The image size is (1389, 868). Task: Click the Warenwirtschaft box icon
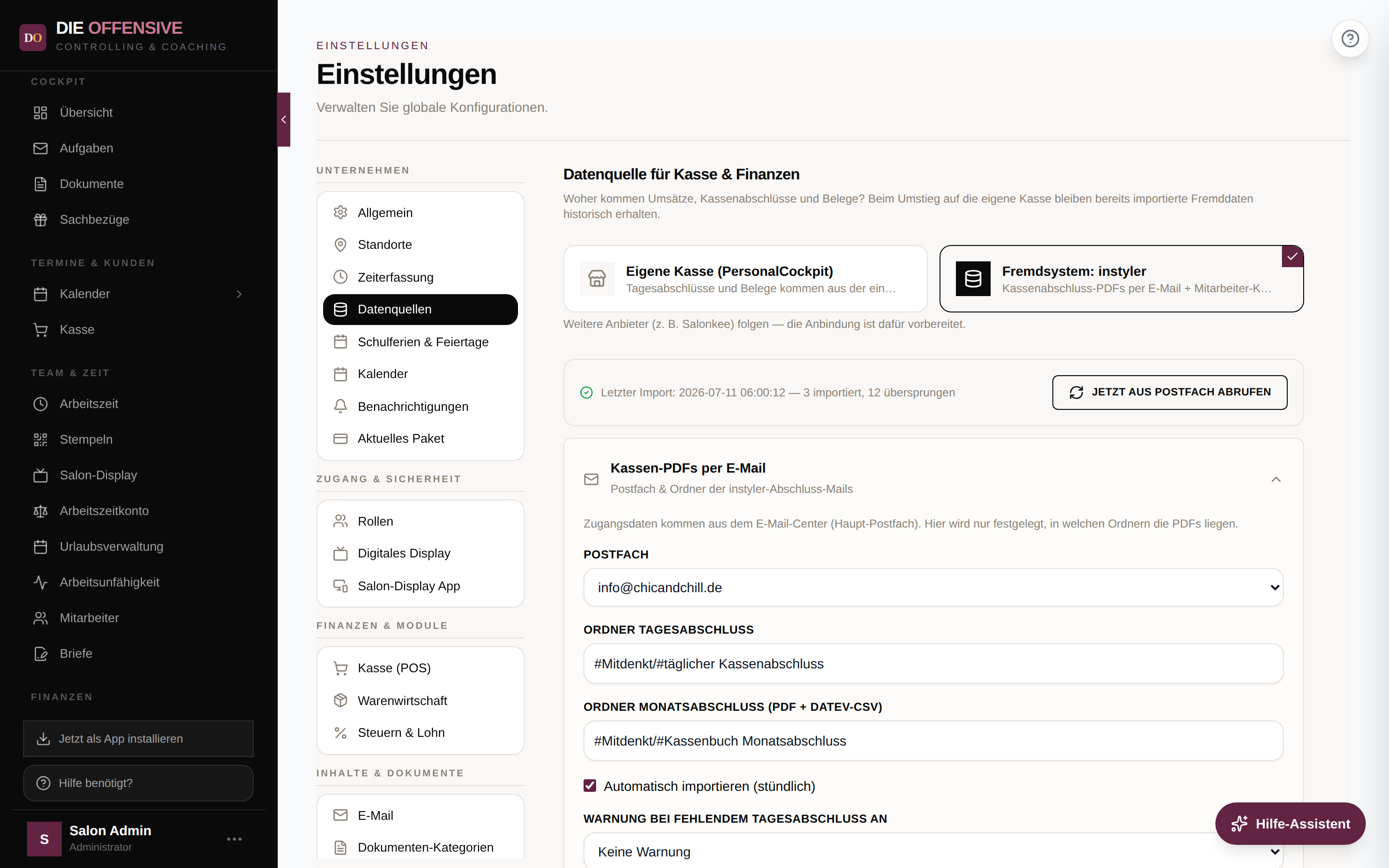click(340, 700)
